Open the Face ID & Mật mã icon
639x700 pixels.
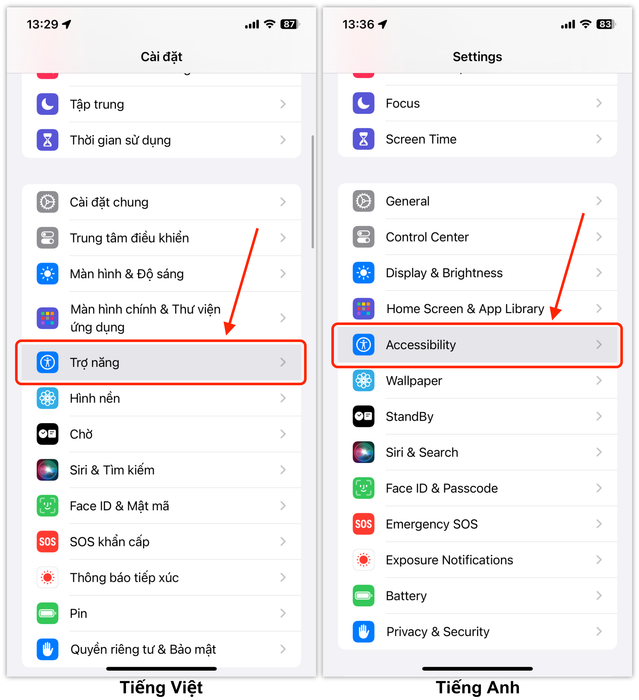point(47,506)
